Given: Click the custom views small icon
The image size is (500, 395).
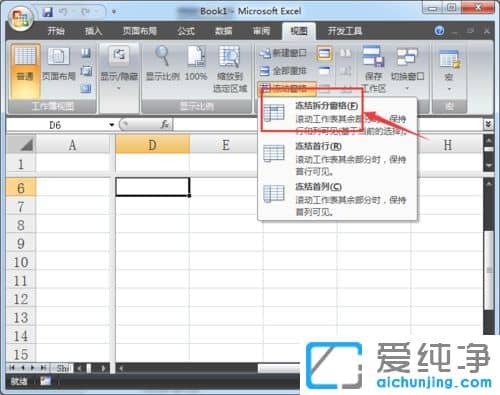Looking at the screenshot, I should pos(86,71).
